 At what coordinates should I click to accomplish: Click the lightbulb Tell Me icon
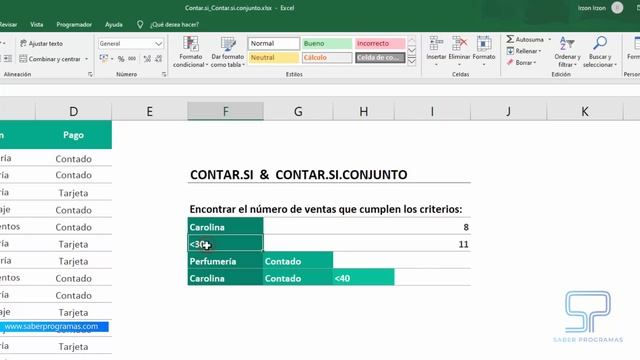pos(140,24)
